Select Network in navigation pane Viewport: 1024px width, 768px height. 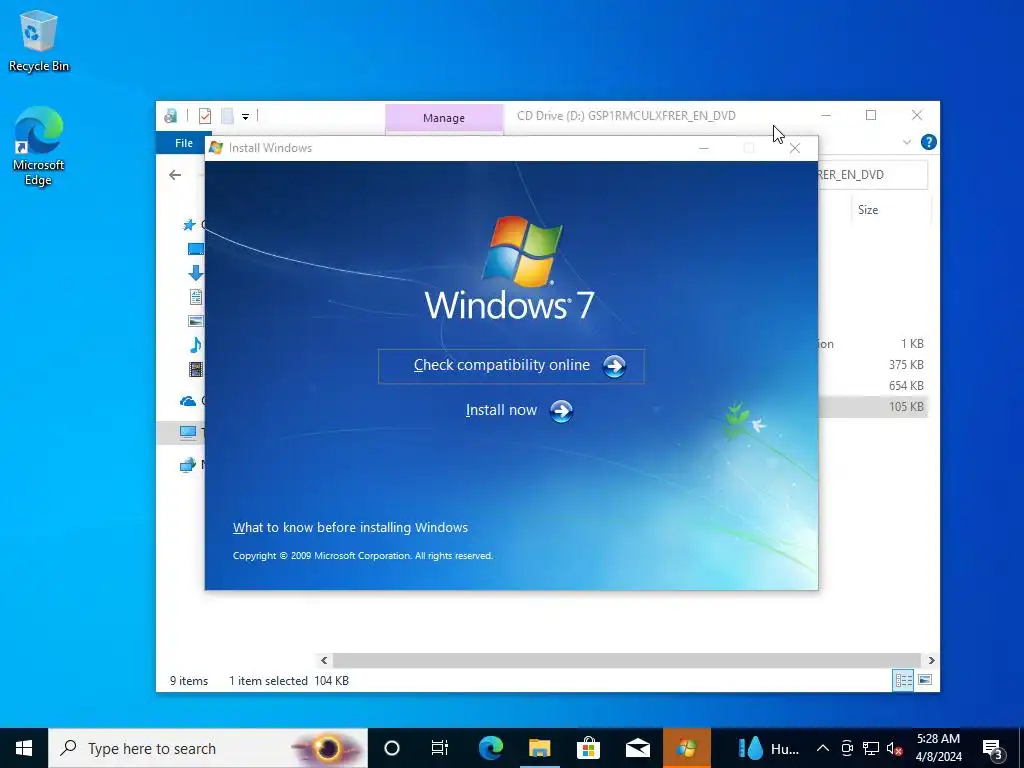click(188, 465)
